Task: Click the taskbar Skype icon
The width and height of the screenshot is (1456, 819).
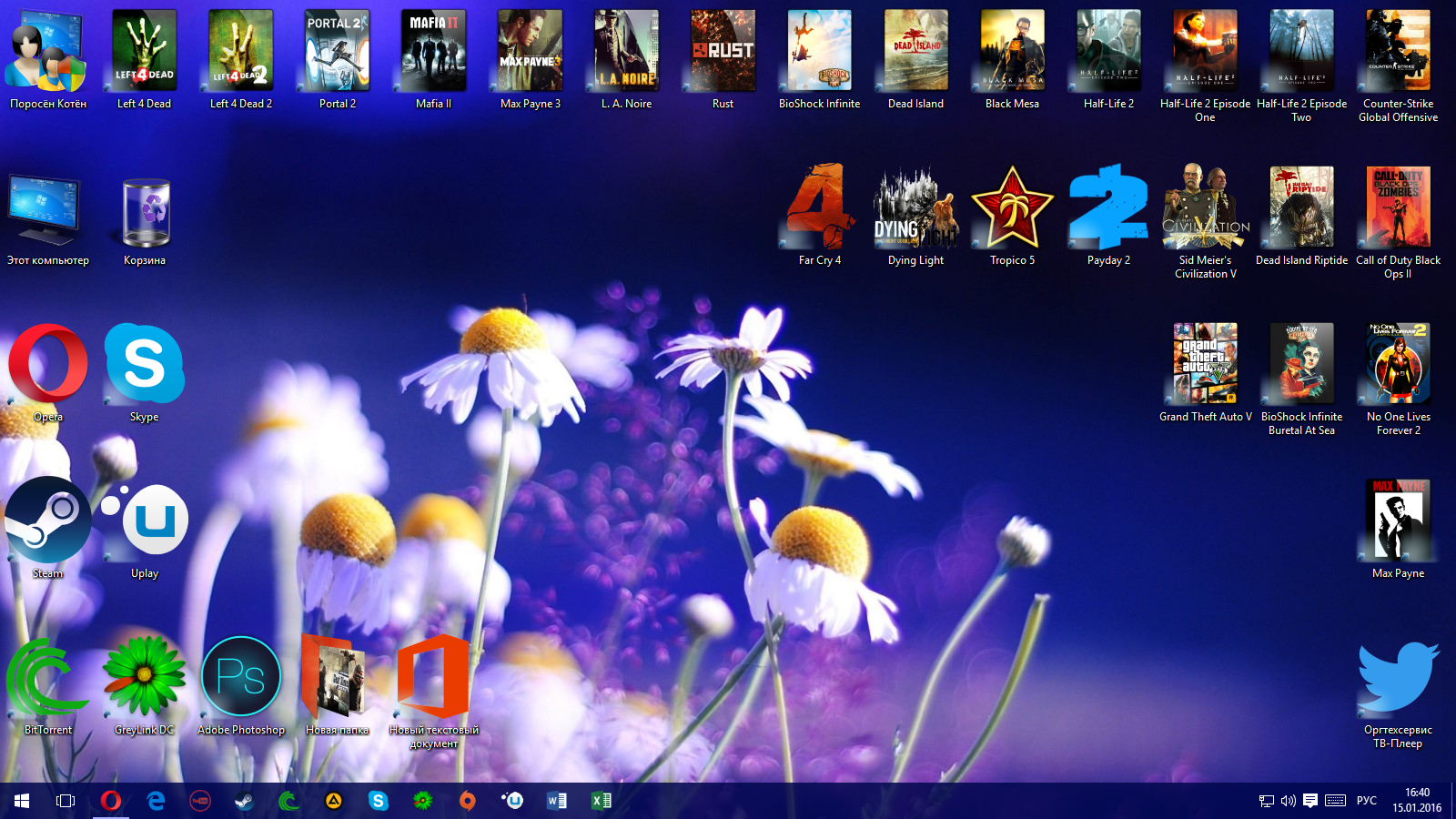Action: pyautogui.click(x=378, y=801)
